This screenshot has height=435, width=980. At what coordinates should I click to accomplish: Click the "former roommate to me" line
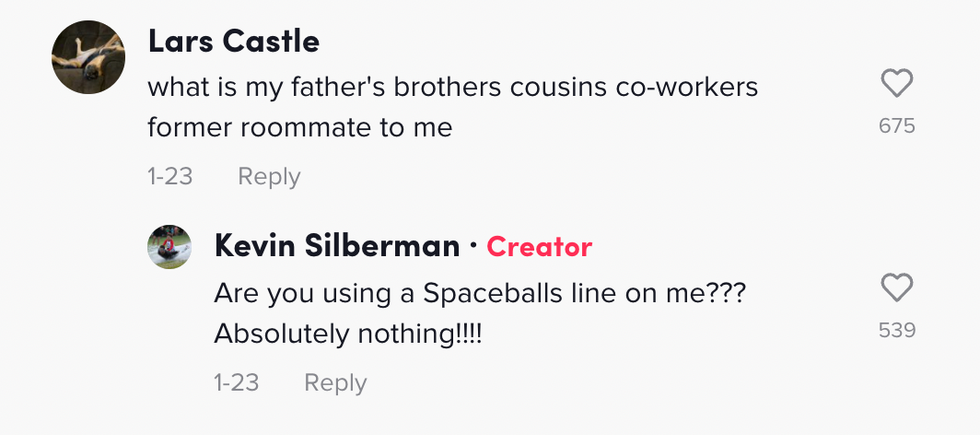[x=300, y=128]
